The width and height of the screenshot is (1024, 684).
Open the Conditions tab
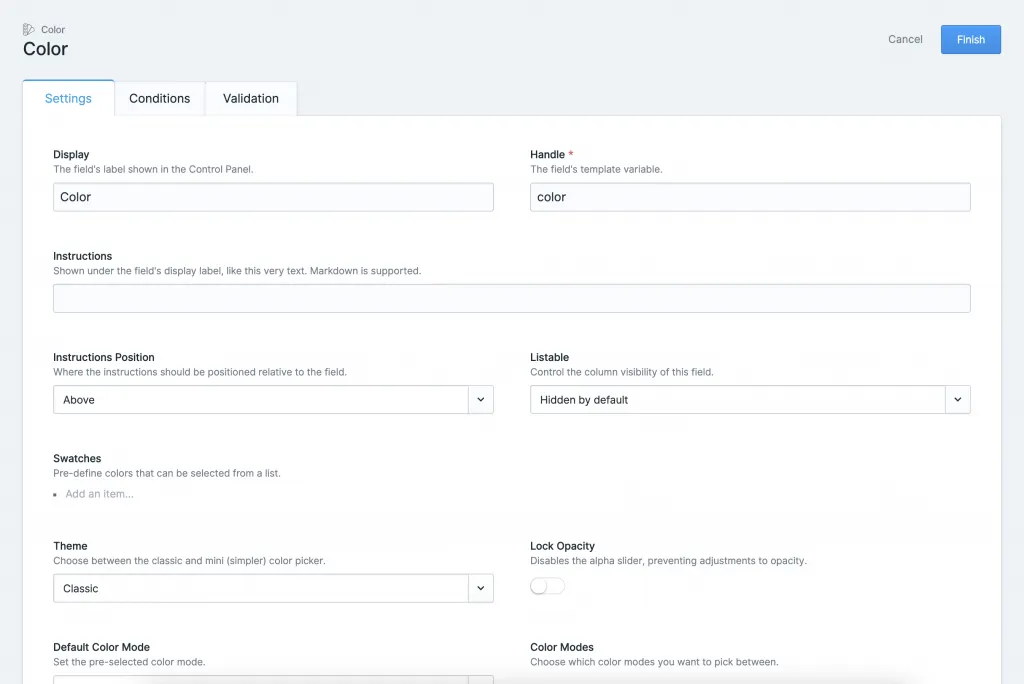click(159, 99)
